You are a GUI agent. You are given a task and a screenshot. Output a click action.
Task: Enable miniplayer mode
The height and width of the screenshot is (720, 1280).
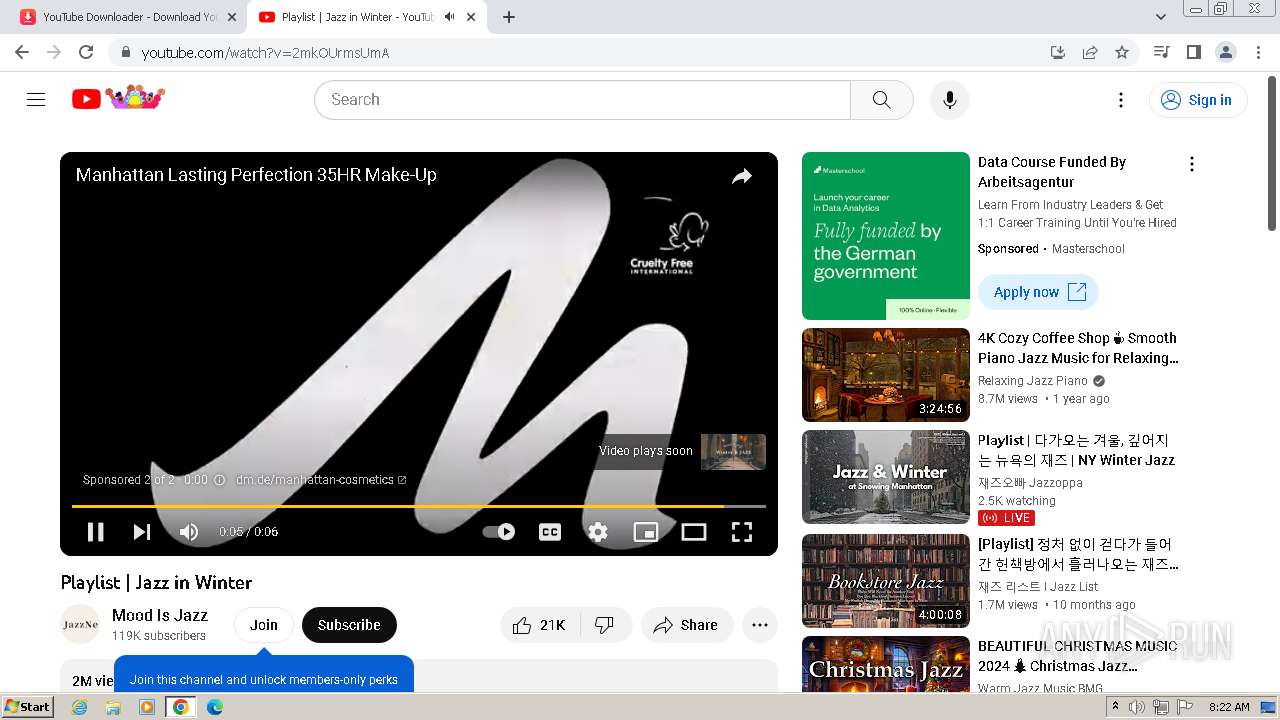646,532
